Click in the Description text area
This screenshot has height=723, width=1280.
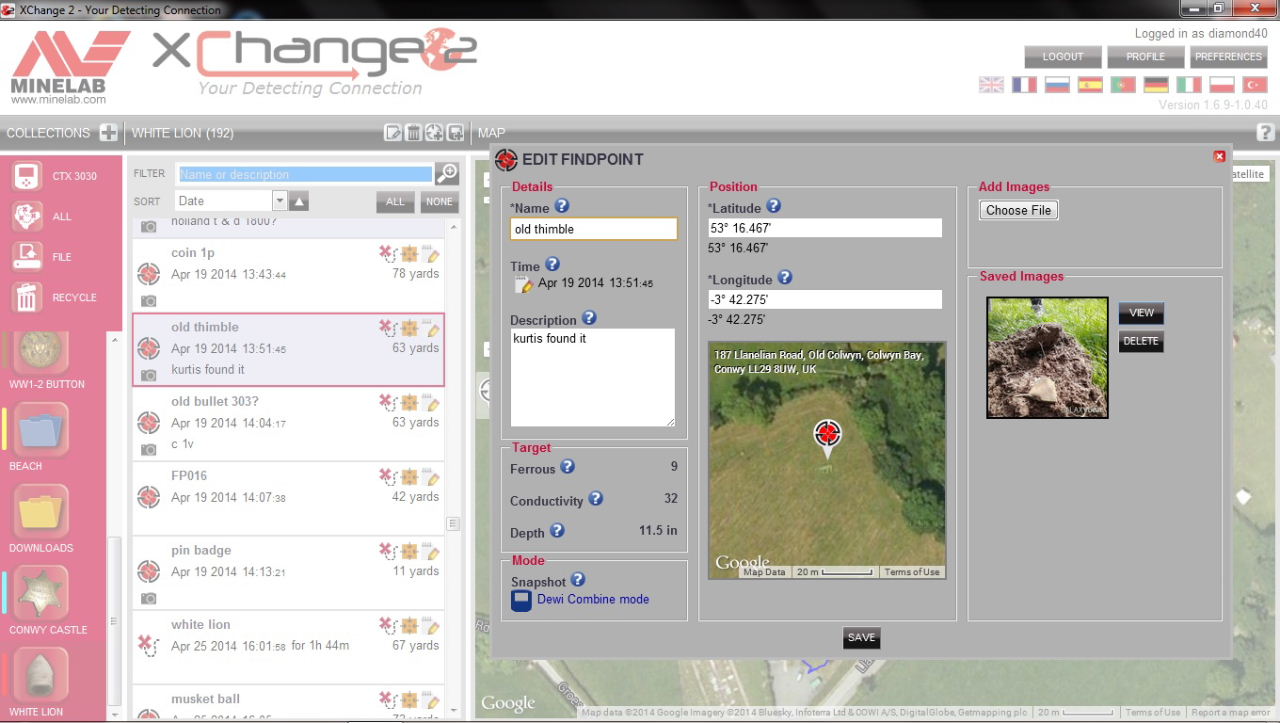593,378
